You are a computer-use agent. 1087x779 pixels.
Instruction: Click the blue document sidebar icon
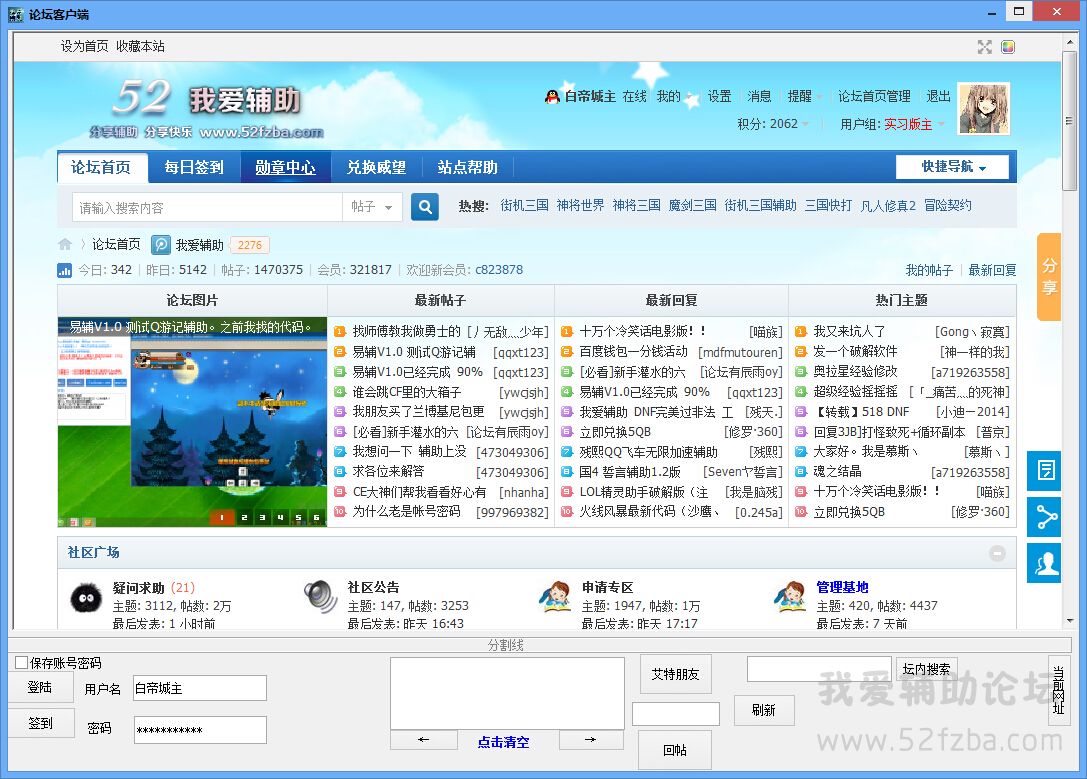click(1045, 471)
